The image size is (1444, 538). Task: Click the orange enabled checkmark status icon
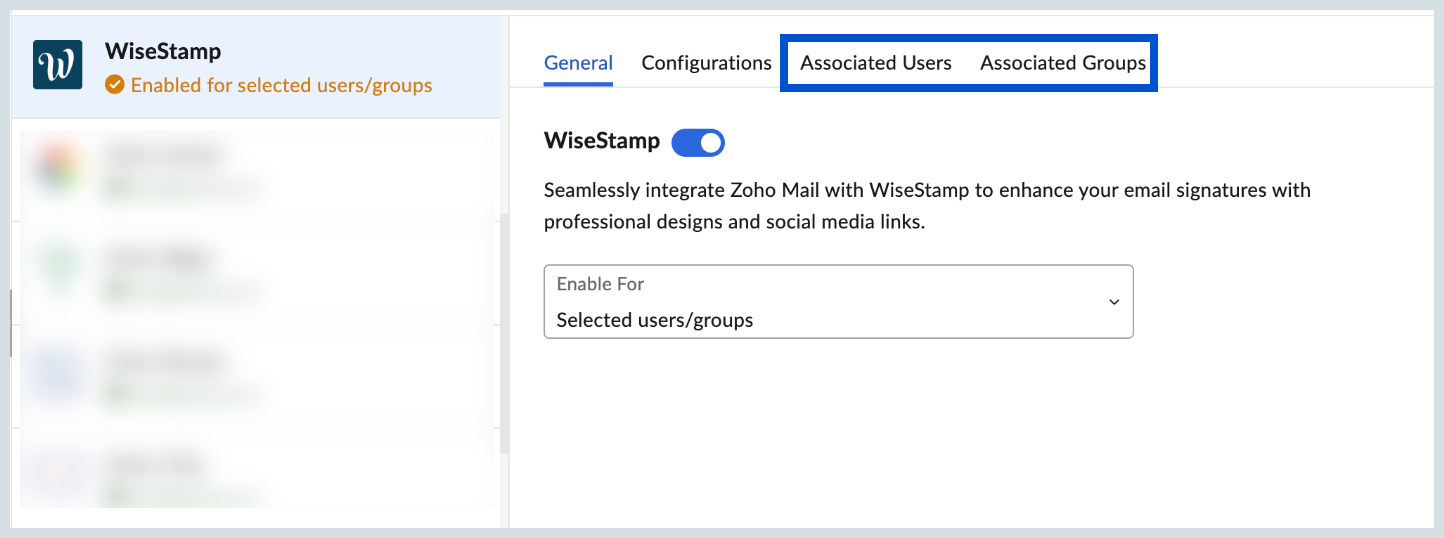pos(114,85)
